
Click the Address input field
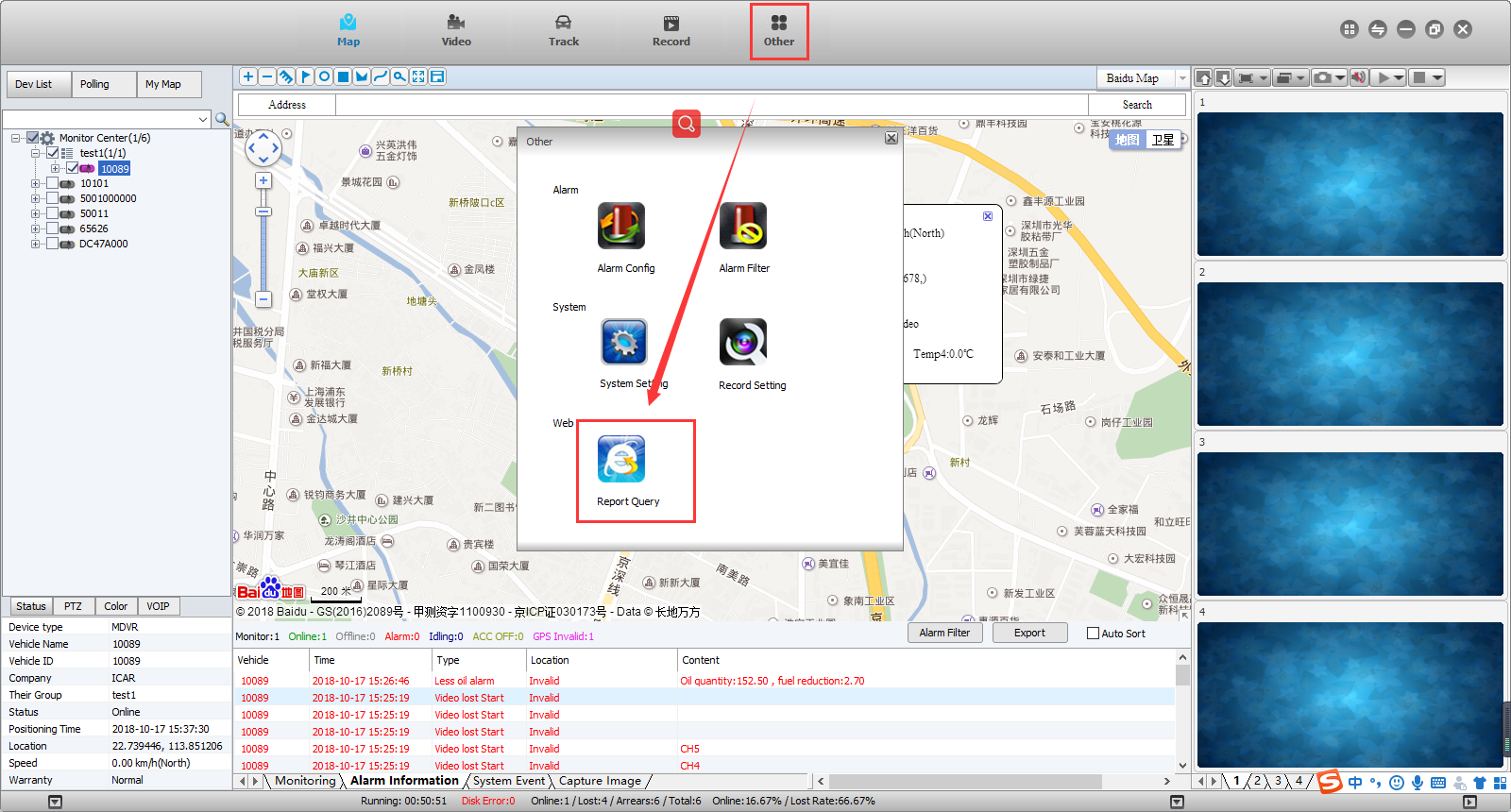point(712,105)
